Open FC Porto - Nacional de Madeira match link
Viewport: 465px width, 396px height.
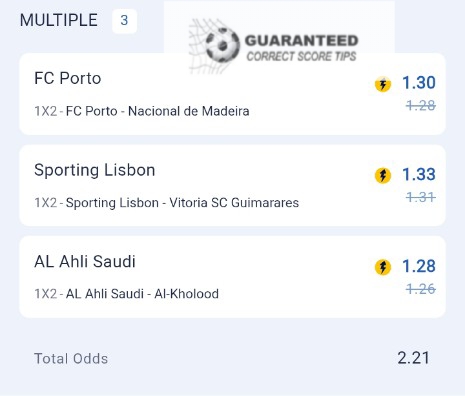(x=157, y=111)
